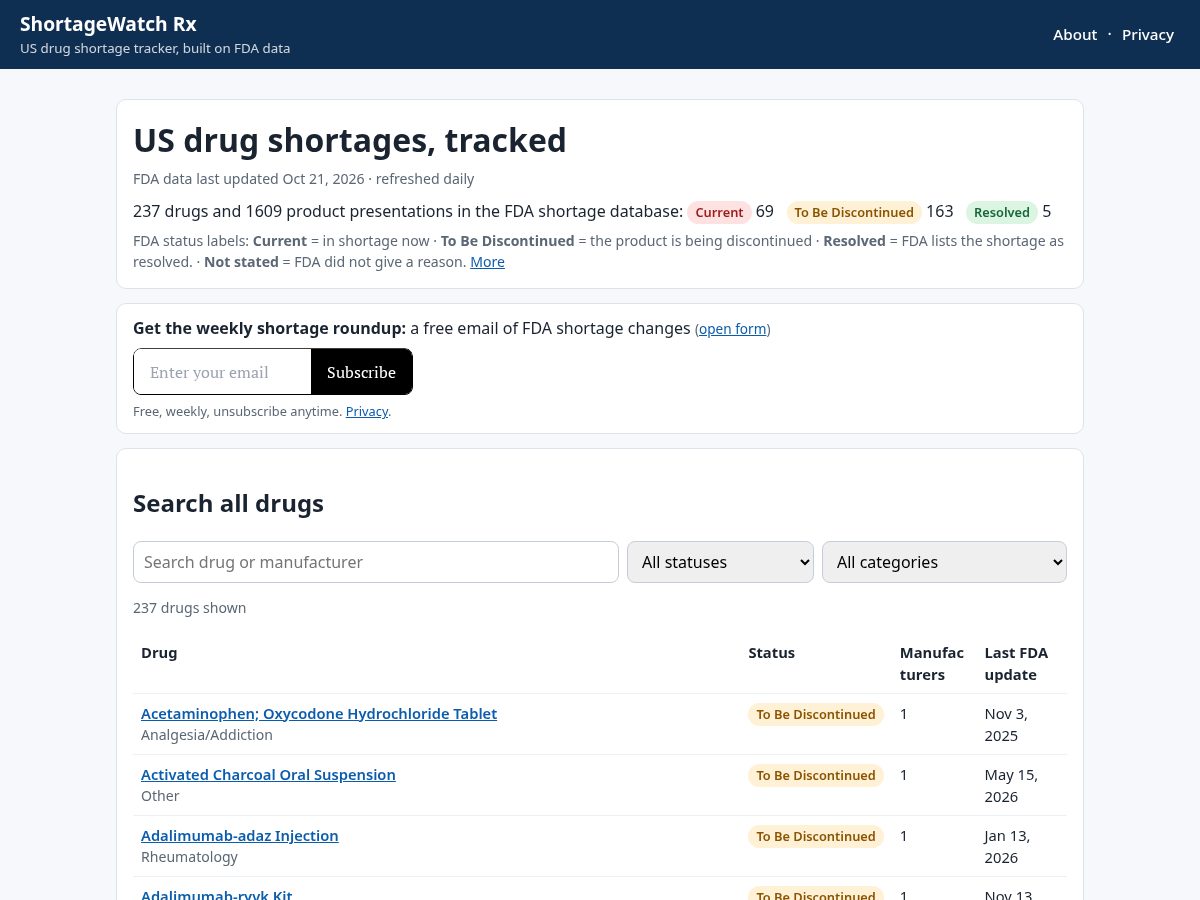Open Privacy link under the email form
The width and height of the screenshot is (1200, 900).
[366, 411]
